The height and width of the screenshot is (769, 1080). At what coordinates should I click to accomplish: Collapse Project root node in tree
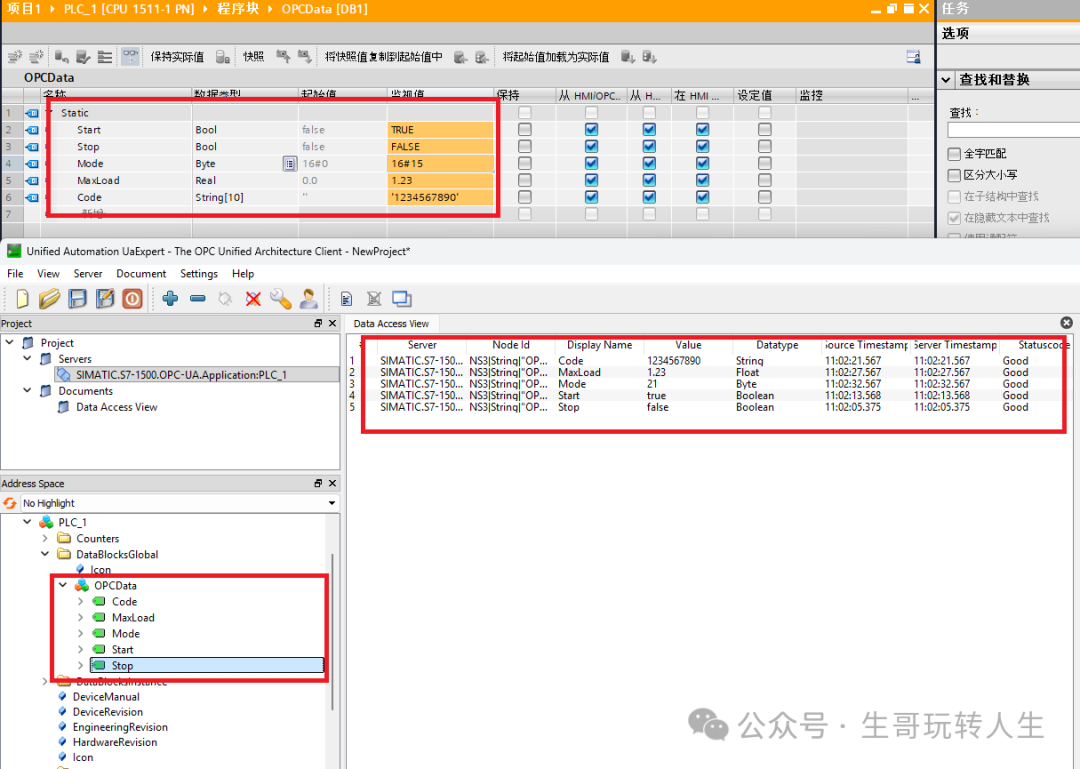(10, 342)
